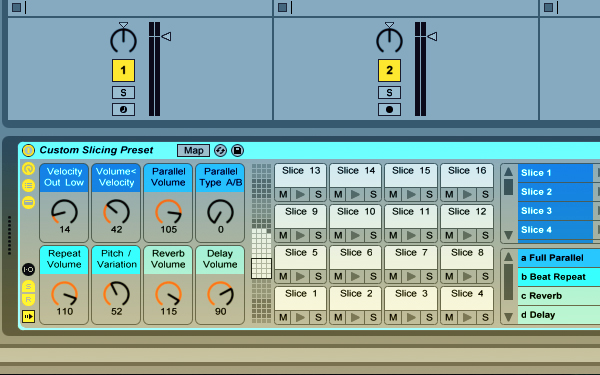Solo track 2 with S button
The width and height of the screenshot is (600, 375).
pos(389,93)
